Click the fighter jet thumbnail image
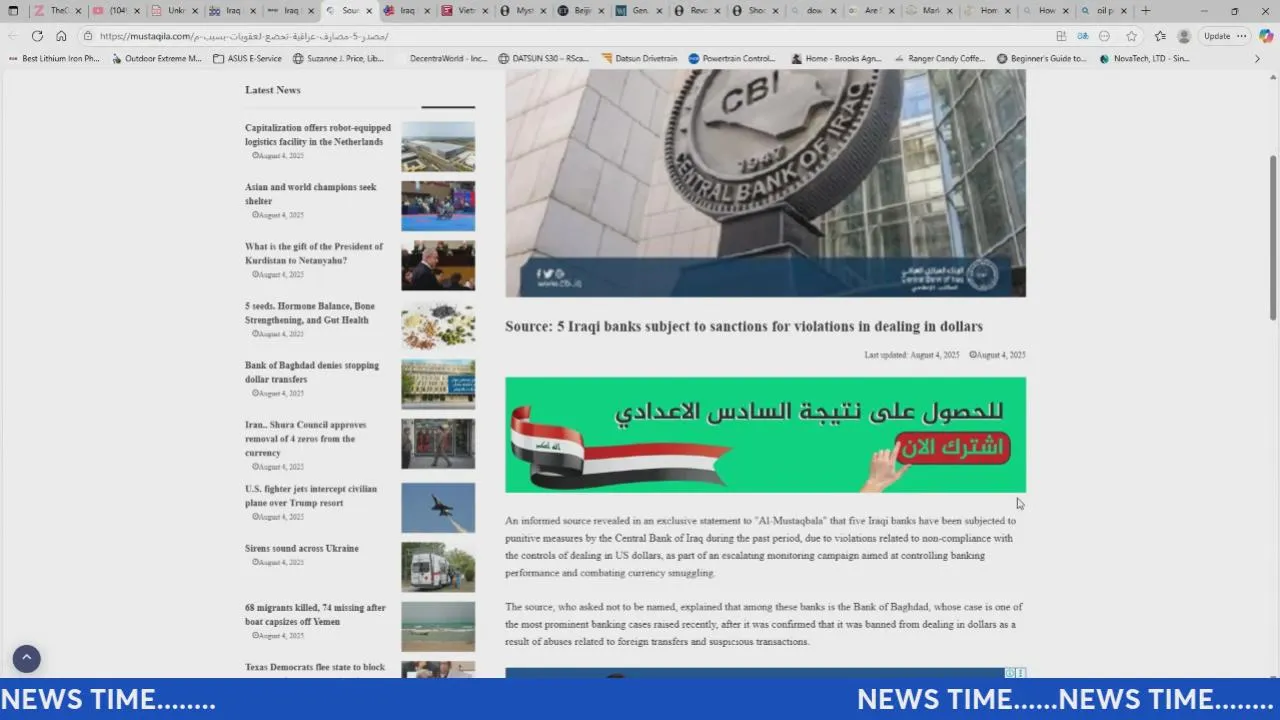The image size is (1280, 720). click(x=438, y=508)
